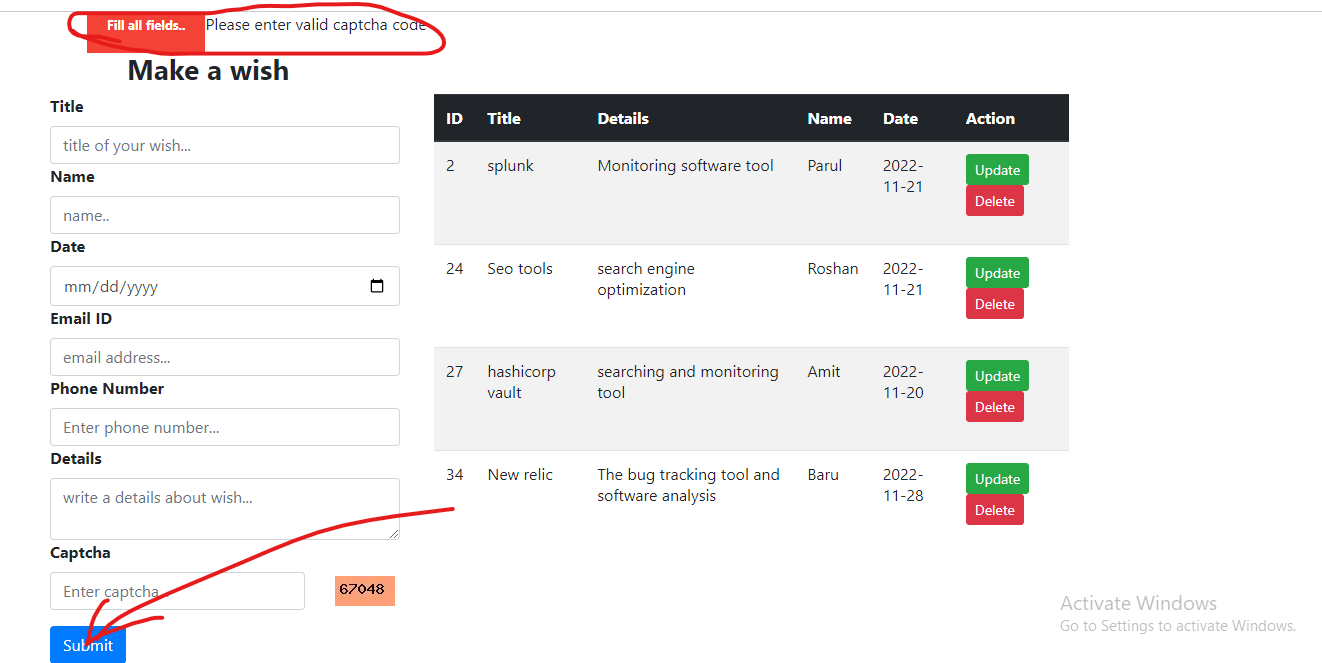Click the Enter captcha input box
Viewport: 1322px width, 663px height.
click(x=177, y=591)
